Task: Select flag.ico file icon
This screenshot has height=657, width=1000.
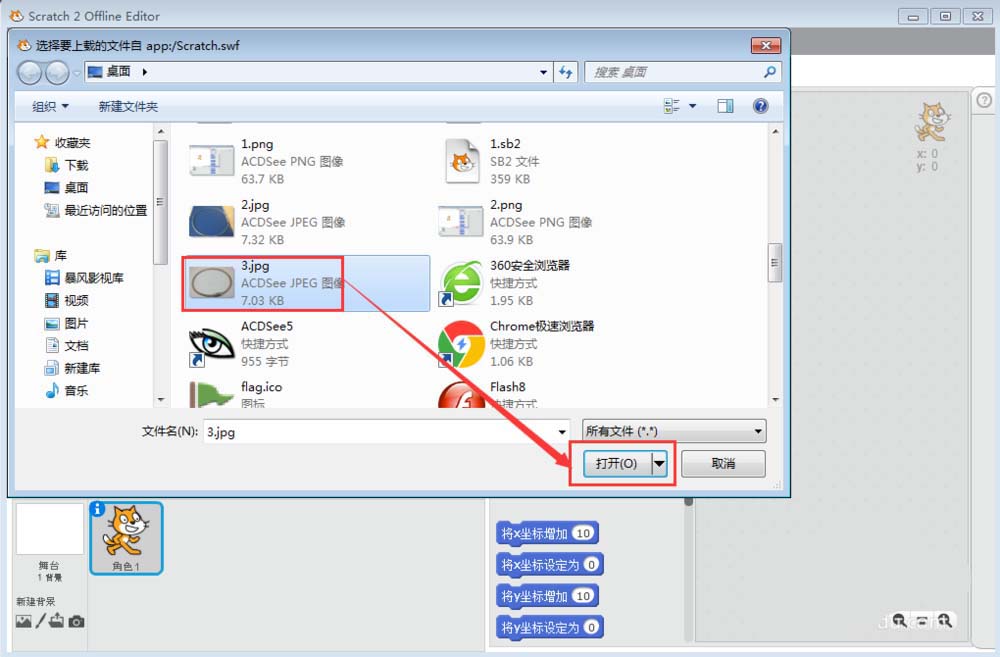Action: 211,394
